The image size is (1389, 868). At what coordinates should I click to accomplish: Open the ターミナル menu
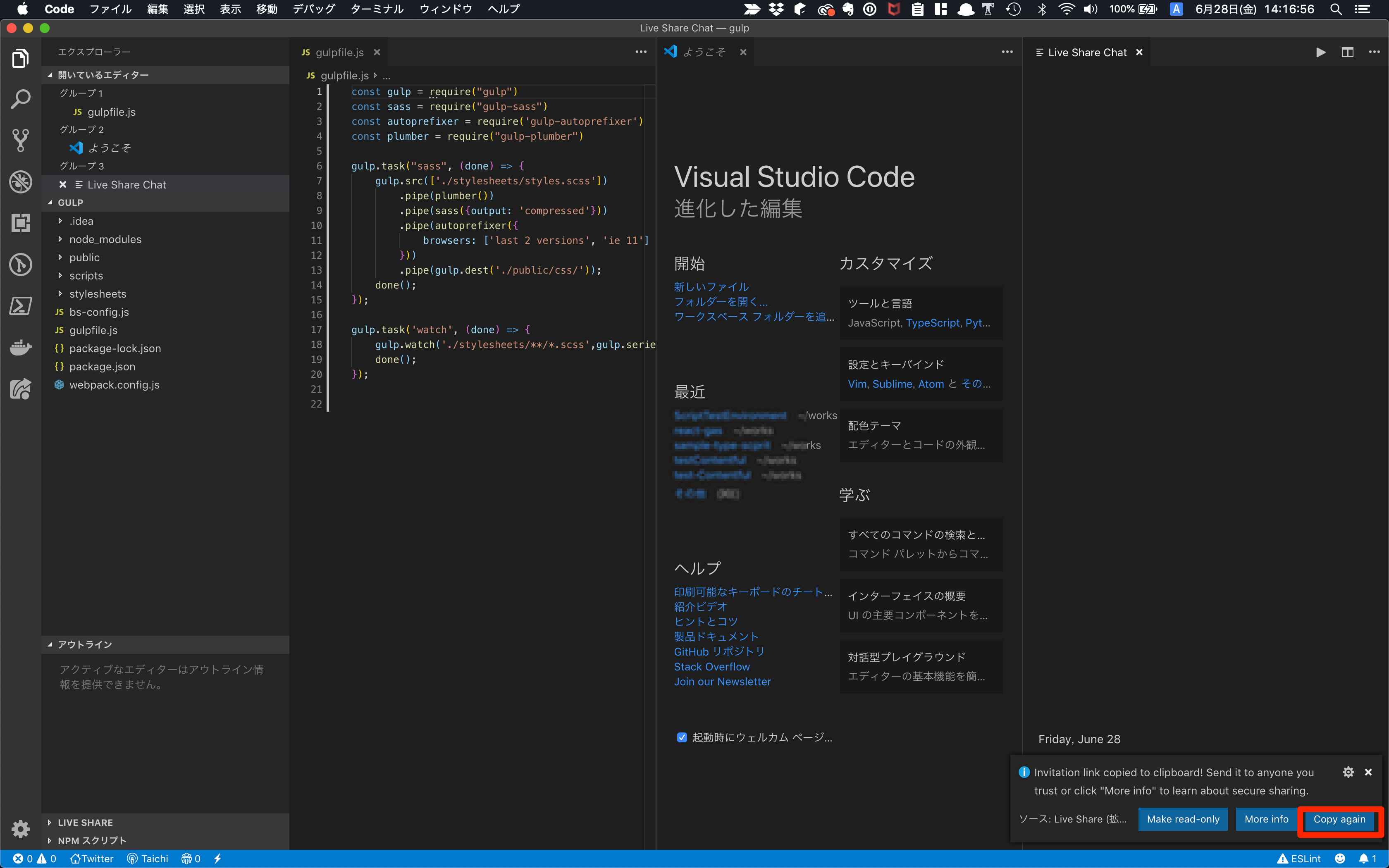pos(377,9)
